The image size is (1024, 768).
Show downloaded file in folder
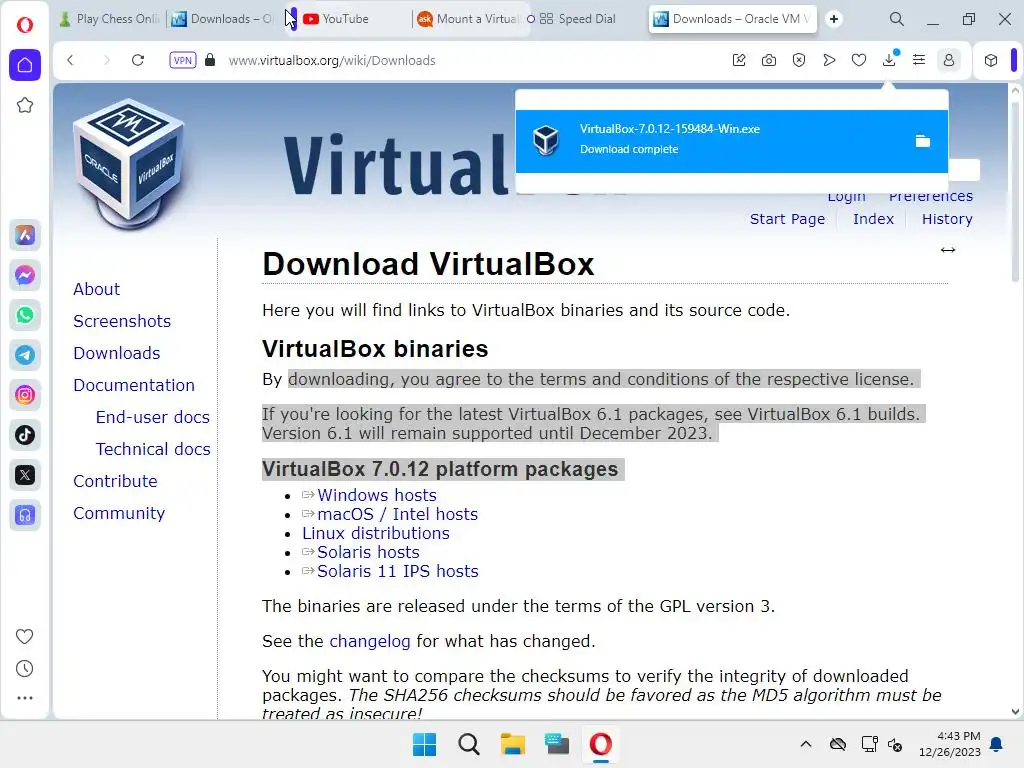[x=922, y=141]
